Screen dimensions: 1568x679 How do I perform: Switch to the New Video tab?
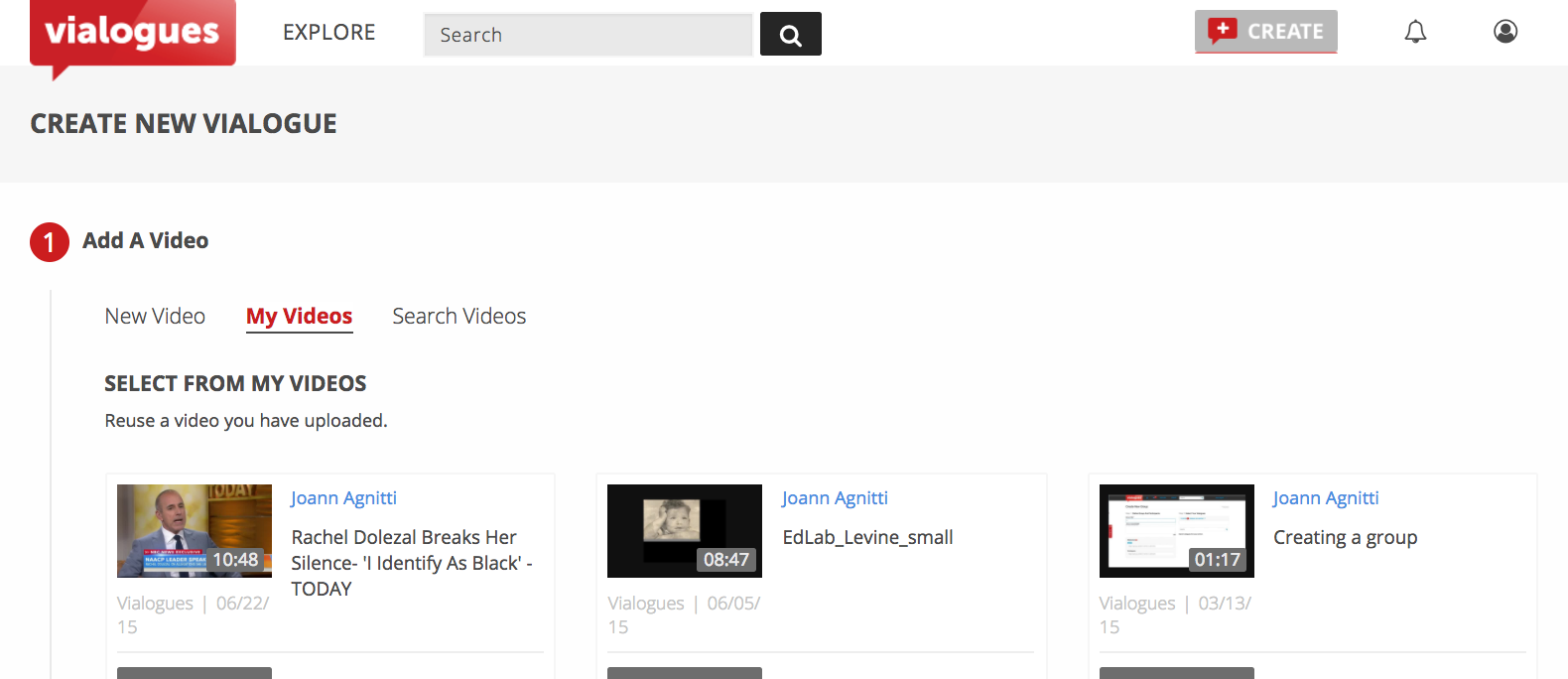click(x=155, y=316)
